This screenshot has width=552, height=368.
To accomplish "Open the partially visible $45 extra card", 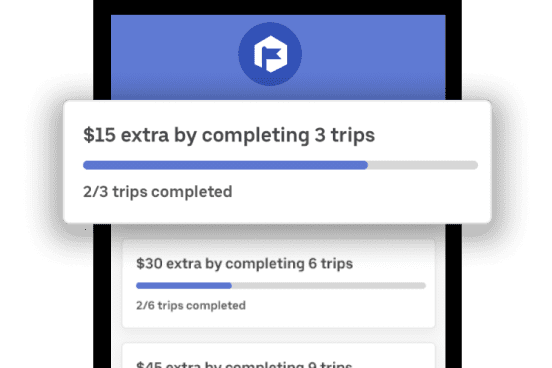I will pyautogui.click(x=278, y=356).
